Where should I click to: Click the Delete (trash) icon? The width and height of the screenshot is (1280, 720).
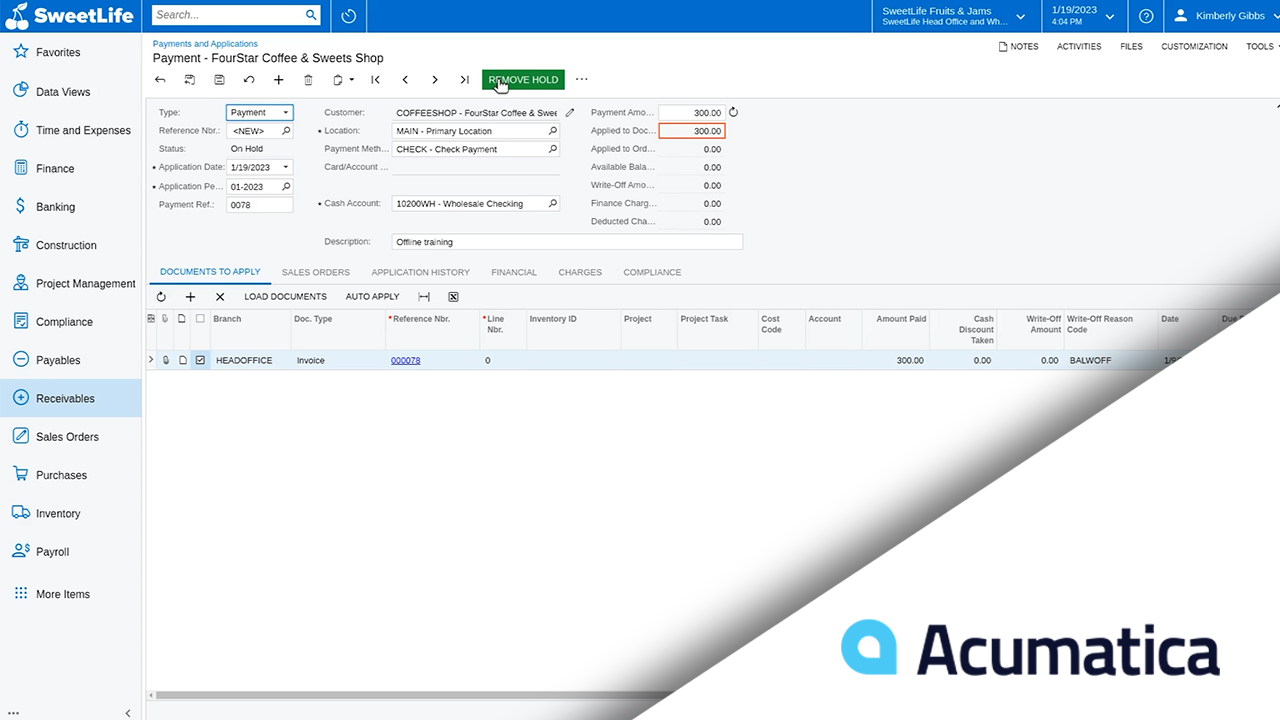308,80
